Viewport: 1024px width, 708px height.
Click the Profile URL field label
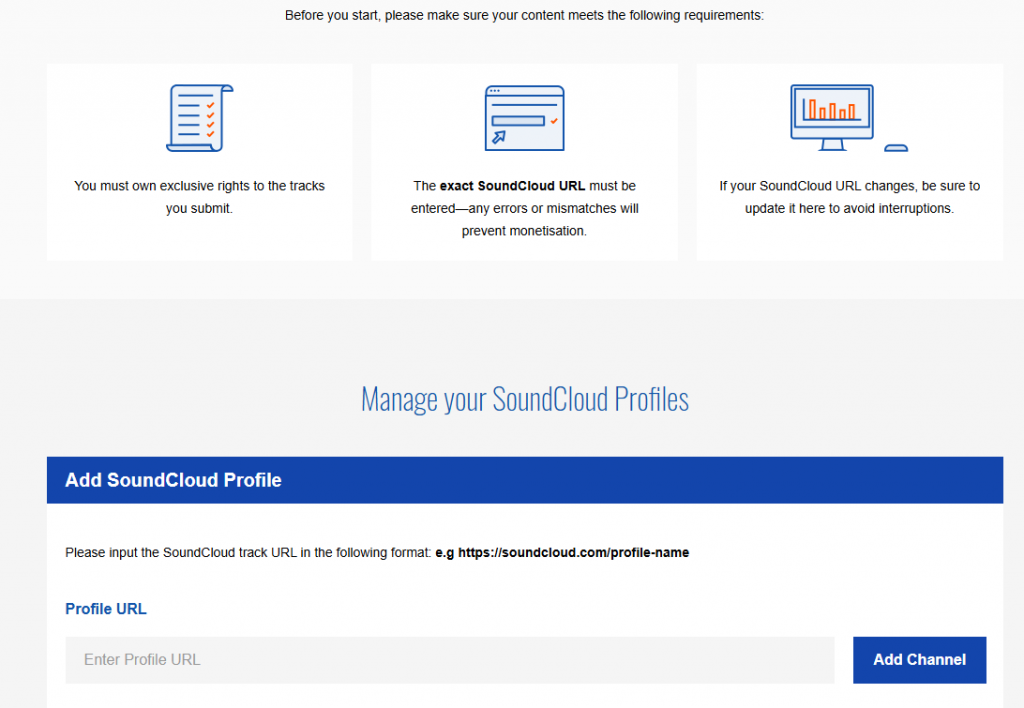click(106, 609)
